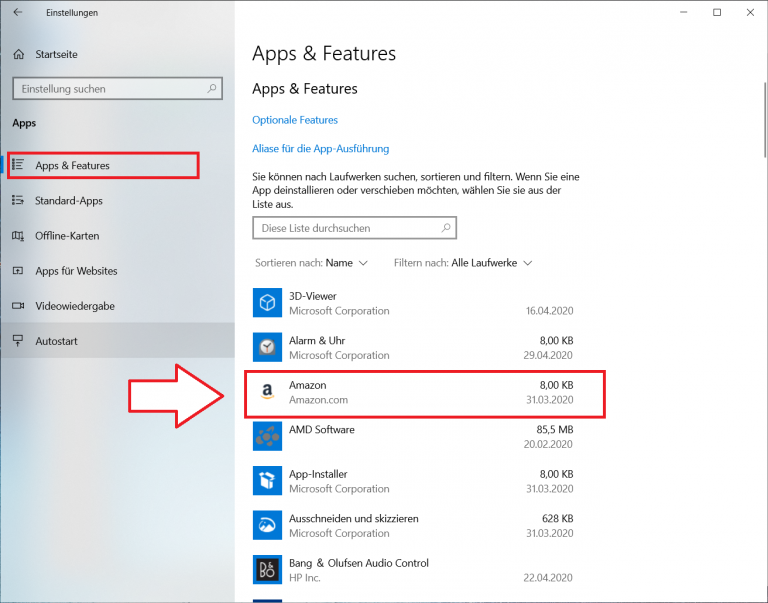This screenshot has height=603, width=768.
Task: Click the Alarm & Uhr clock icon
Action: tap(267, 347)
